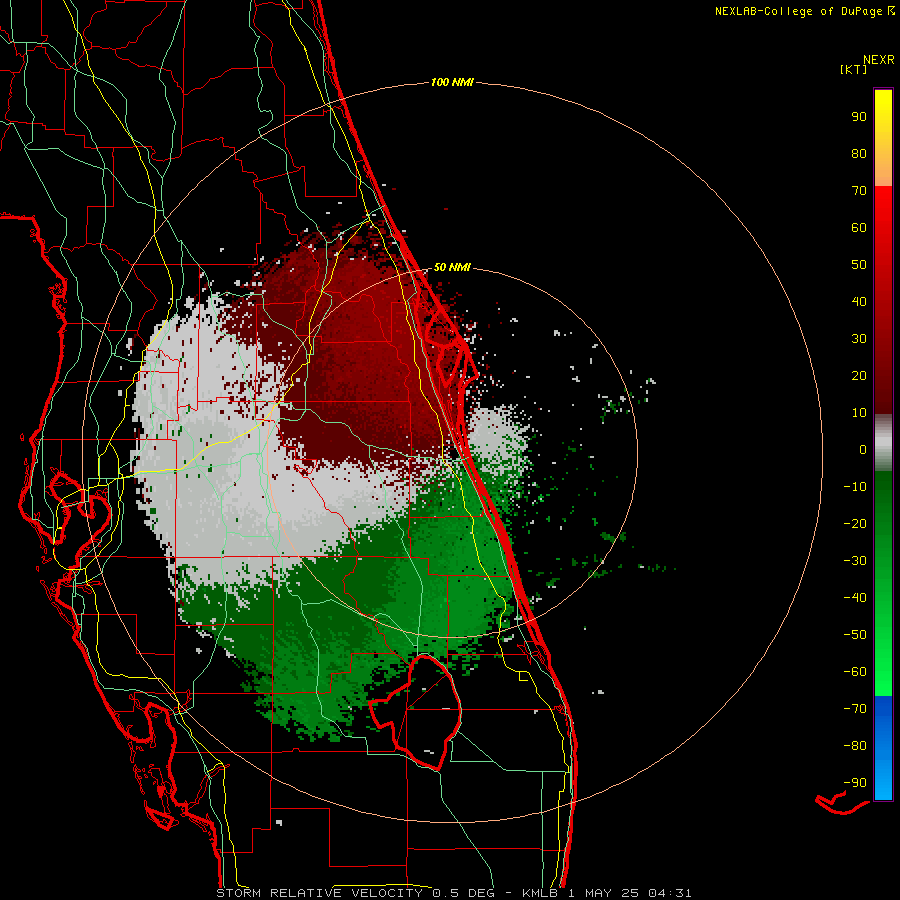The image size is (900, 900).
Task: Click the -20 knot value on color scale
Action: point(855,523)
